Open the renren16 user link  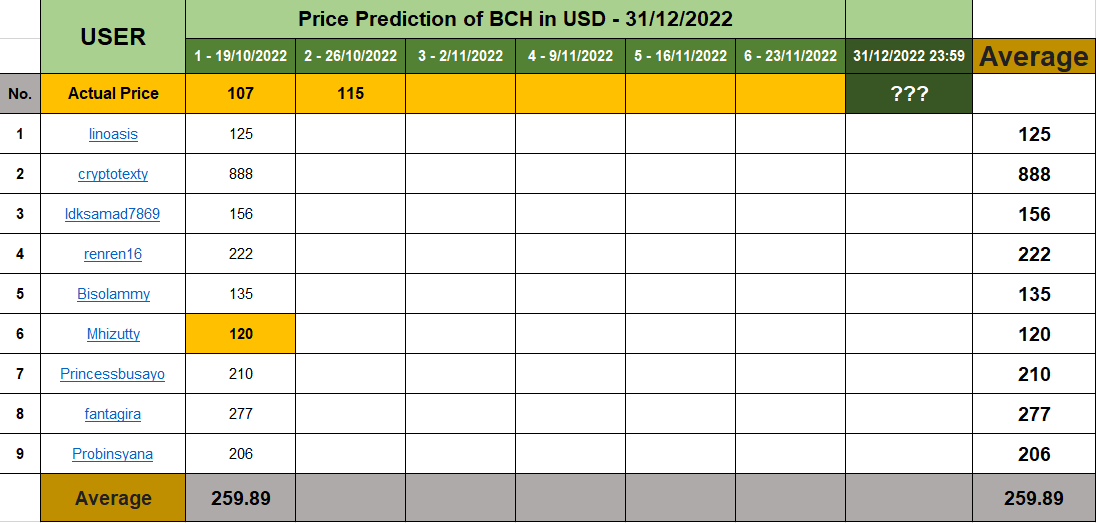[x=113, y=254]
